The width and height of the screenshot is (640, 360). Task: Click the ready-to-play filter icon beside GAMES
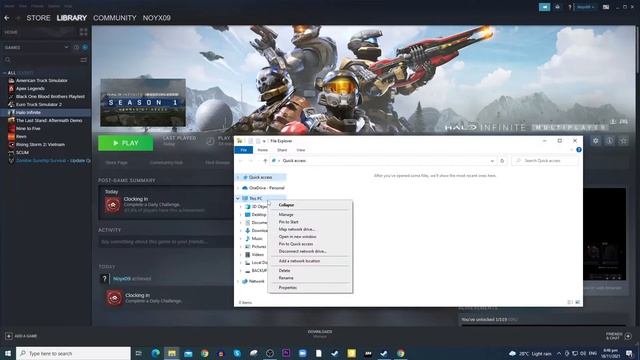point(85,47)
